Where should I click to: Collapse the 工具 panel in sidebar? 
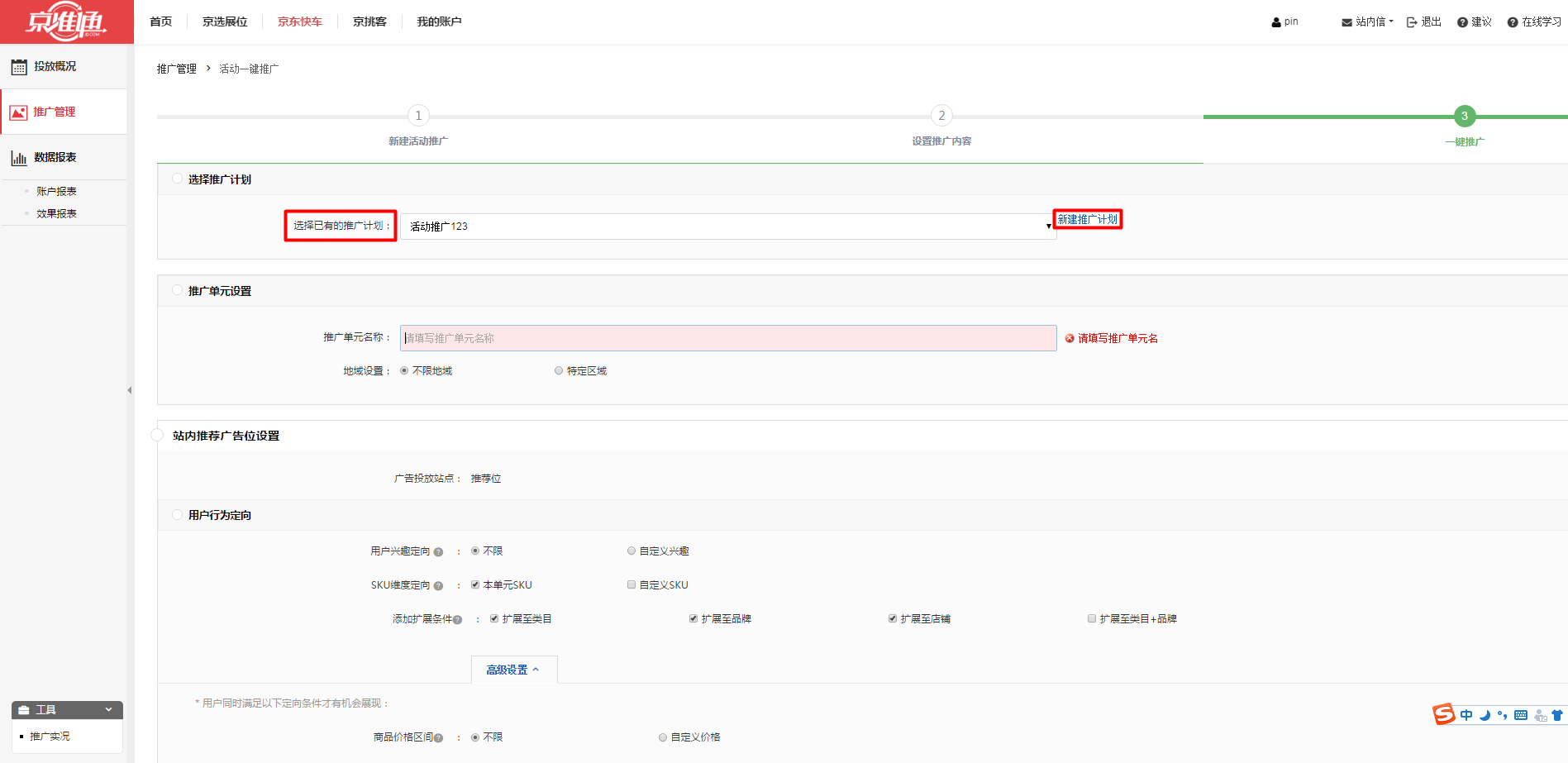[108, 710]
